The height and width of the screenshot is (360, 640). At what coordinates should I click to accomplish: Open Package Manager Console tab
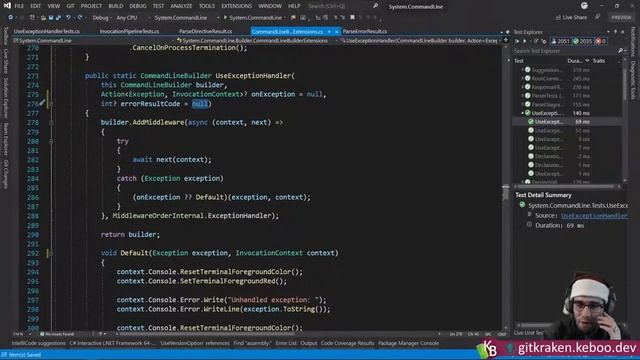point(409,343)
